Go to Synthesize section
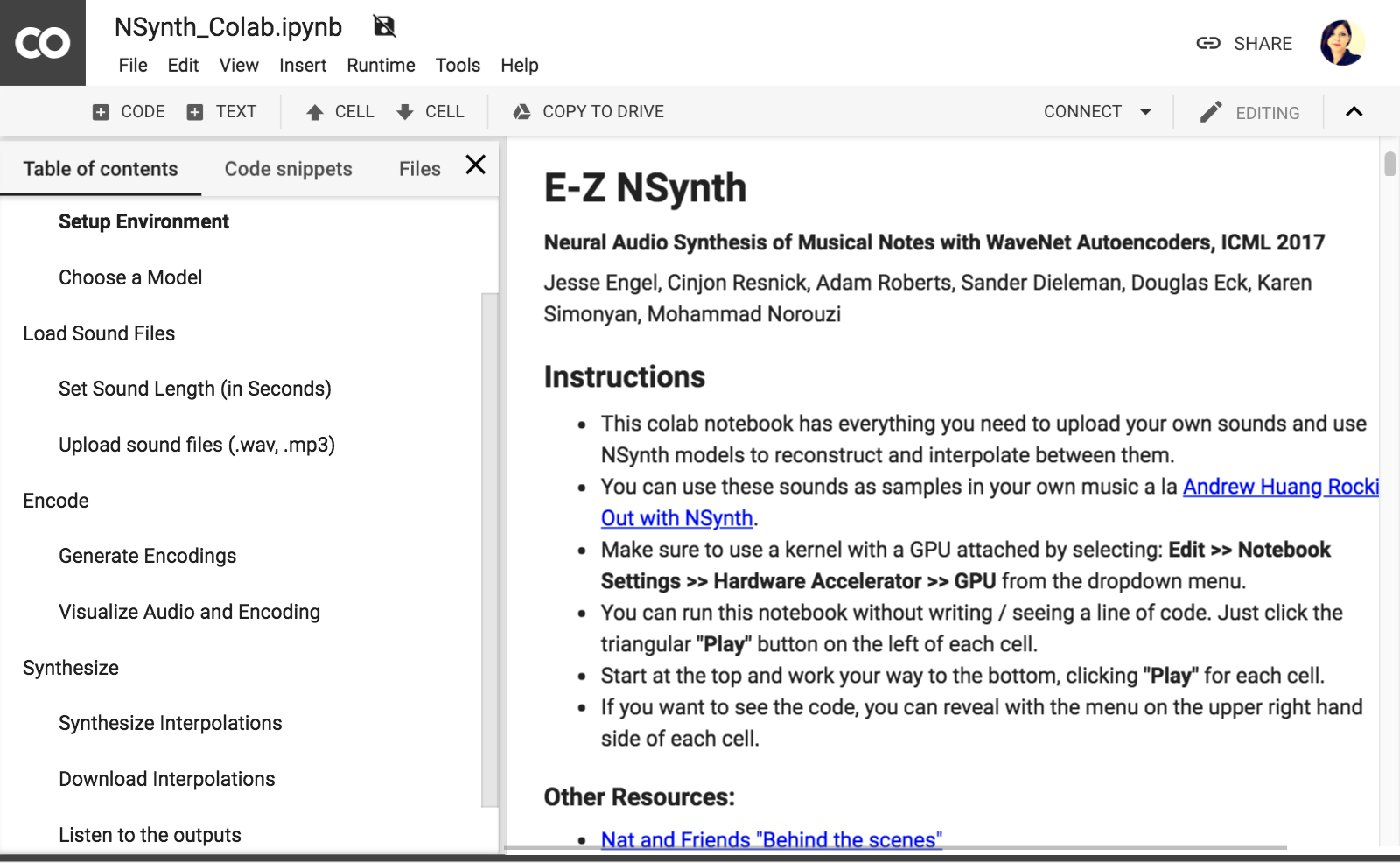This screenshot has width=1400, height=863. tap(71, 668)
